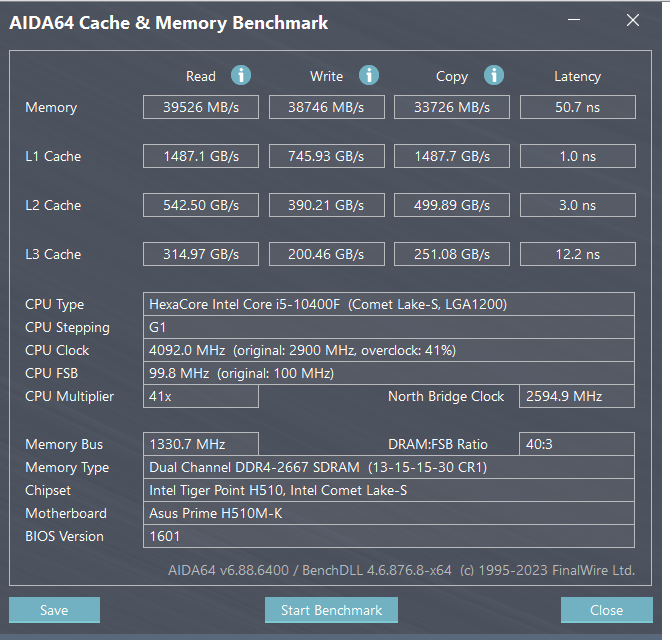Click the Write column header label
Image resolution: width=670 pixels, height=640 pixels.
[x=326, y=76]
